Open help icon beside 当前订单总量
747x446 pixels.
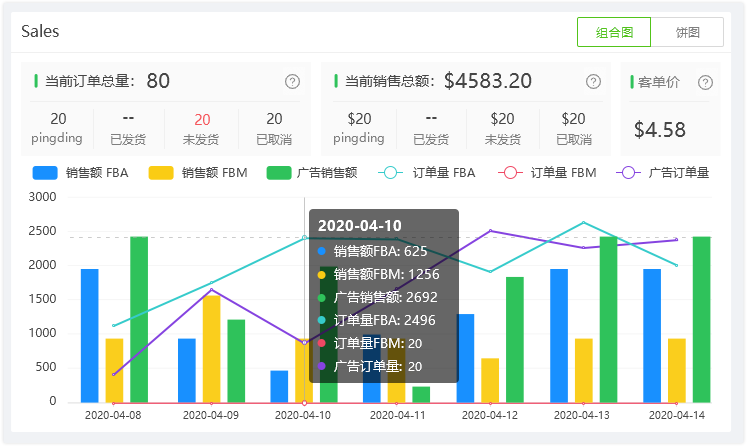[292, 81]
